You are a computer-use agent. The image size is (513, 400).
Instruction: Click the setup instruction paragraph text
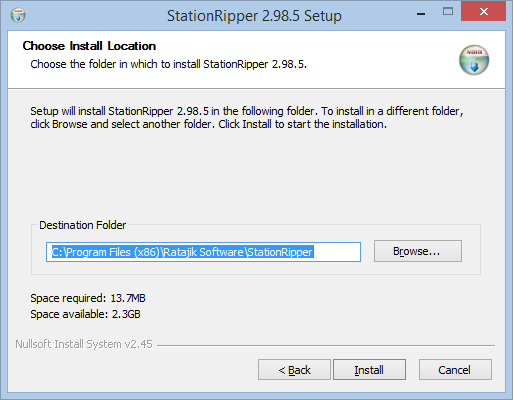[x=247, y=117]
